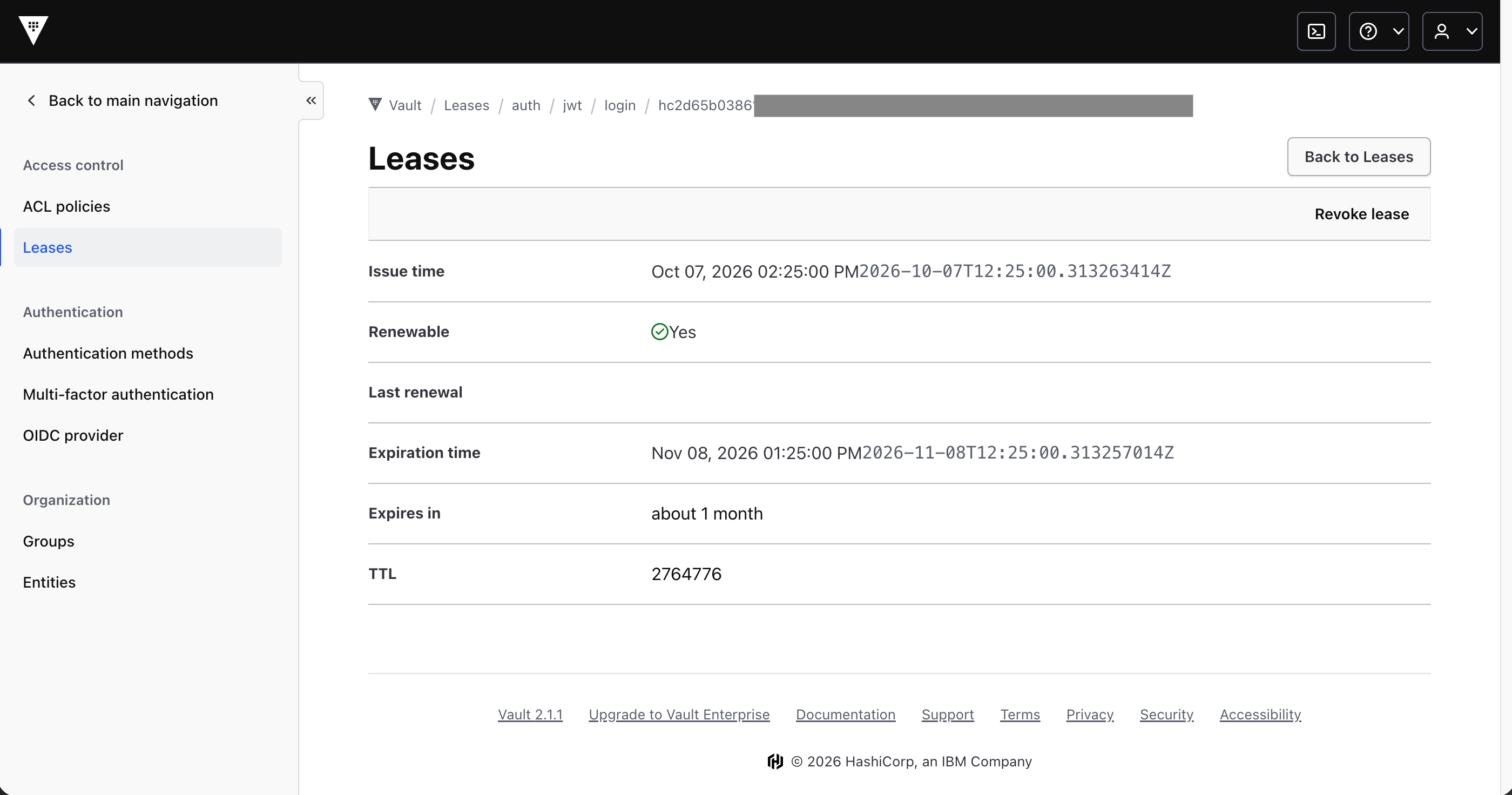Click the Vault logo in the header

(33, 31)
